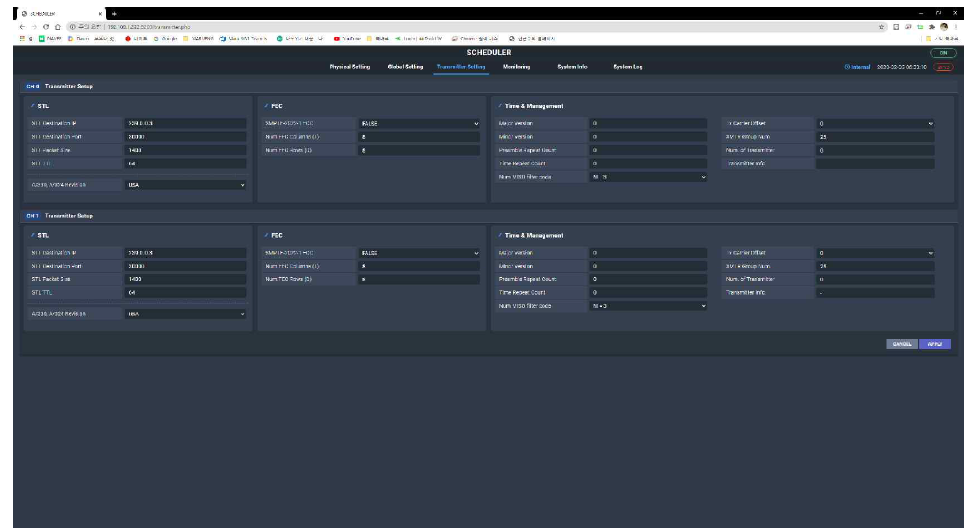The width and height of the screenshot is (968, 532).
Task: Switch to the Global Setting tab
Action: [405, 67]
